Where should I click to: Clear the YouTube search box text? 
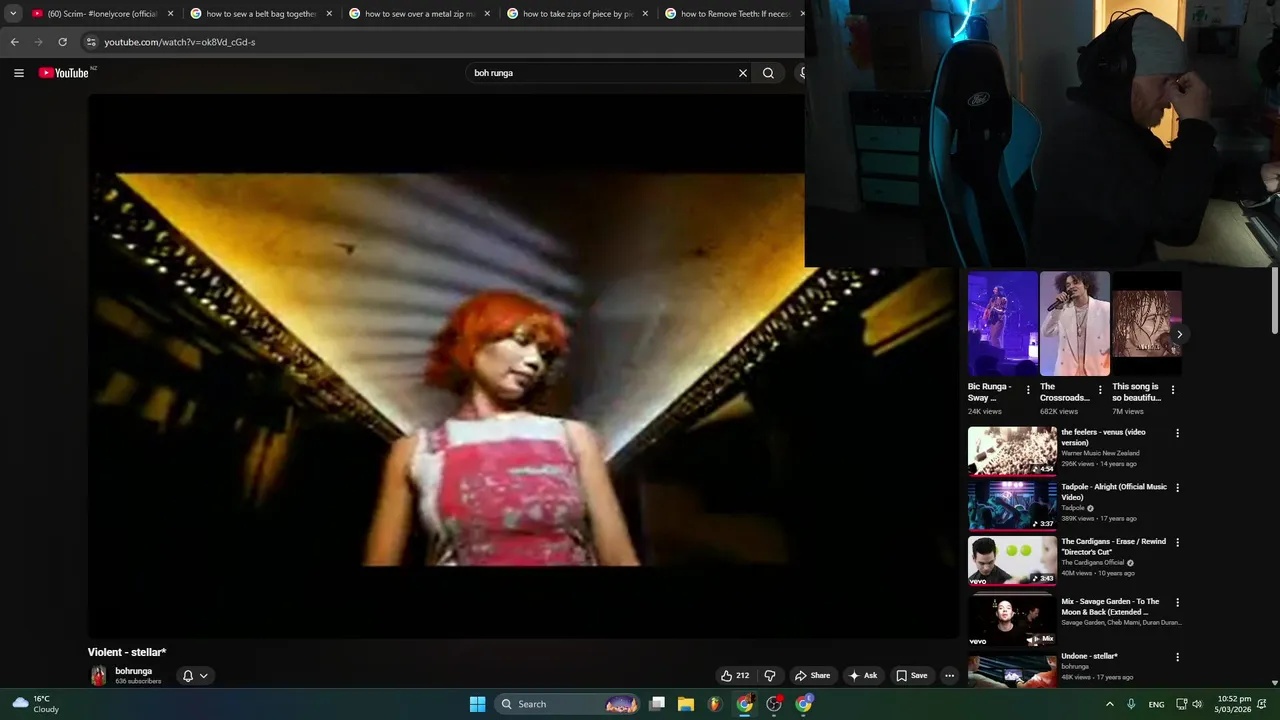pos(743,73)
